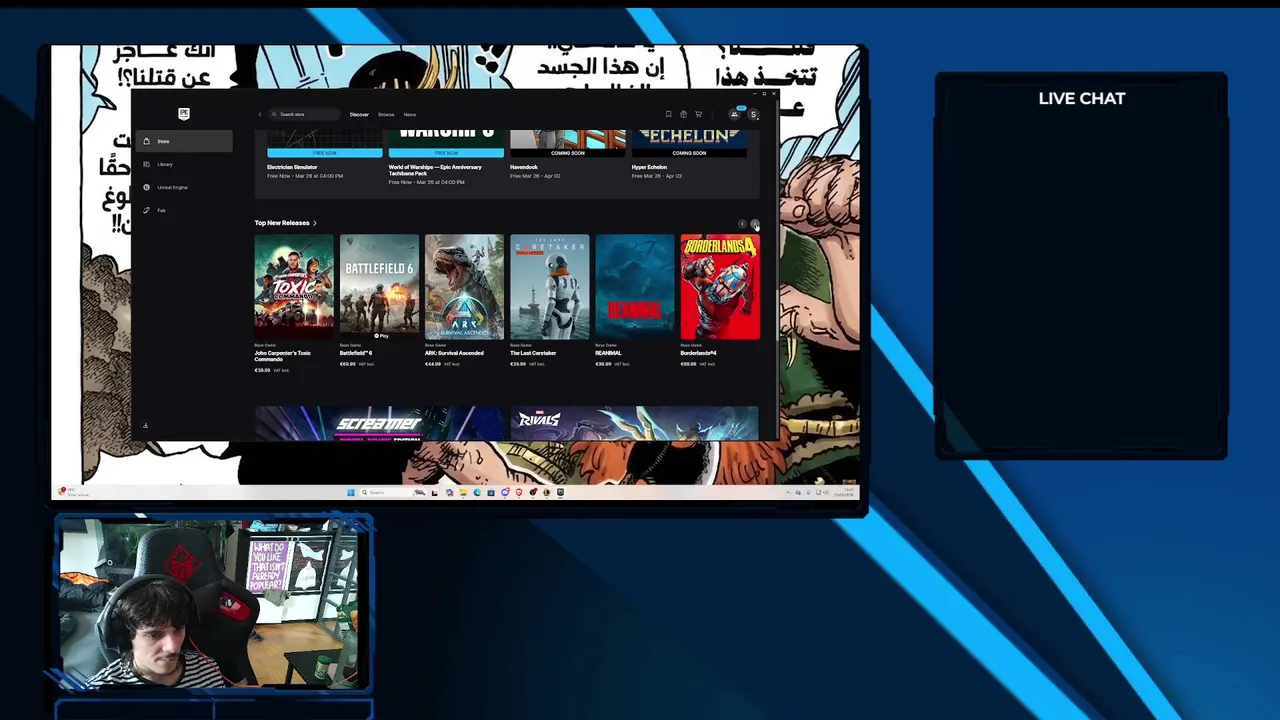Open the Toxic Commando game cover

pos(294,287)
